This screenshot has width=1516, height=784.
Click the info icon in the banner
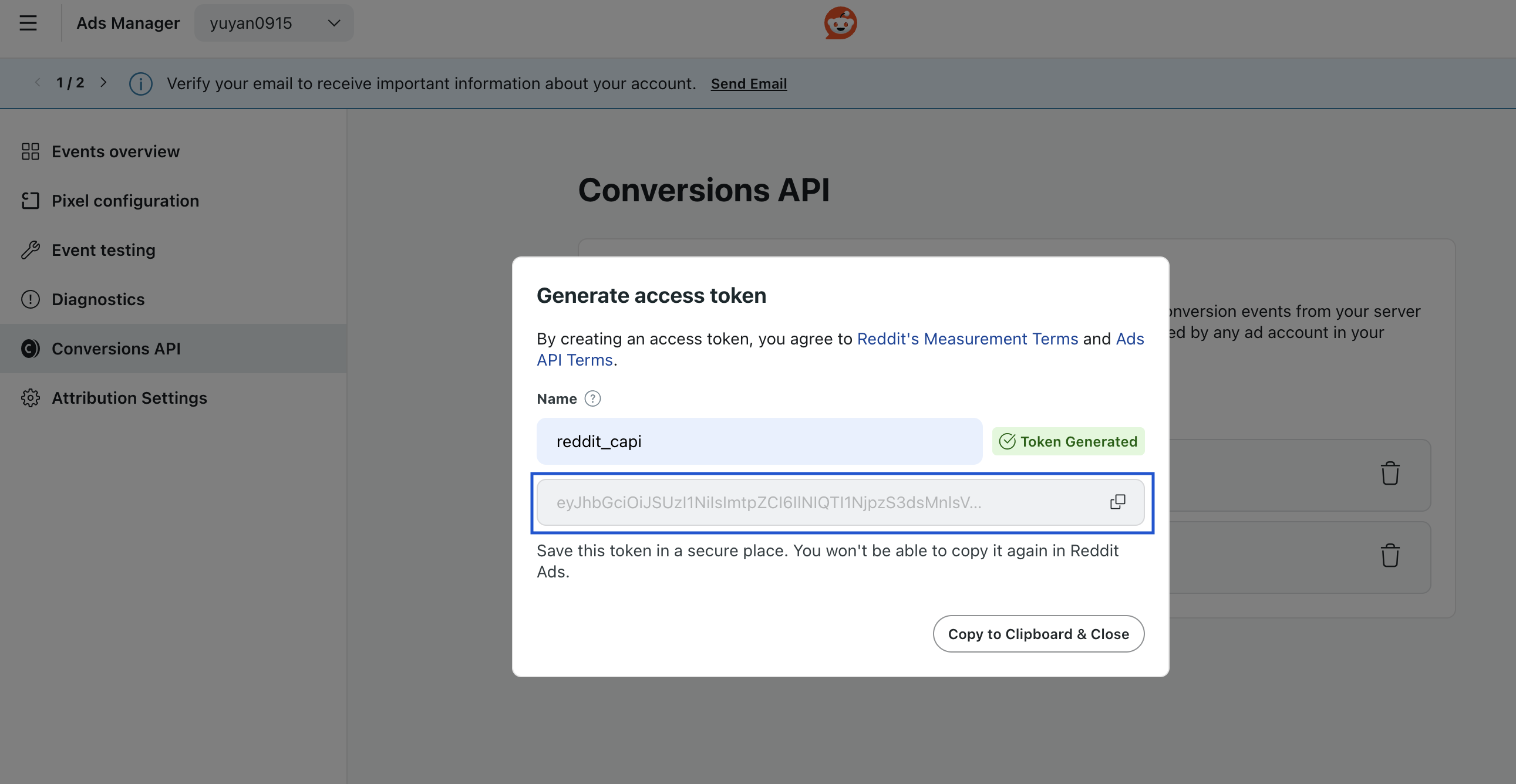[x=141, y=83]
